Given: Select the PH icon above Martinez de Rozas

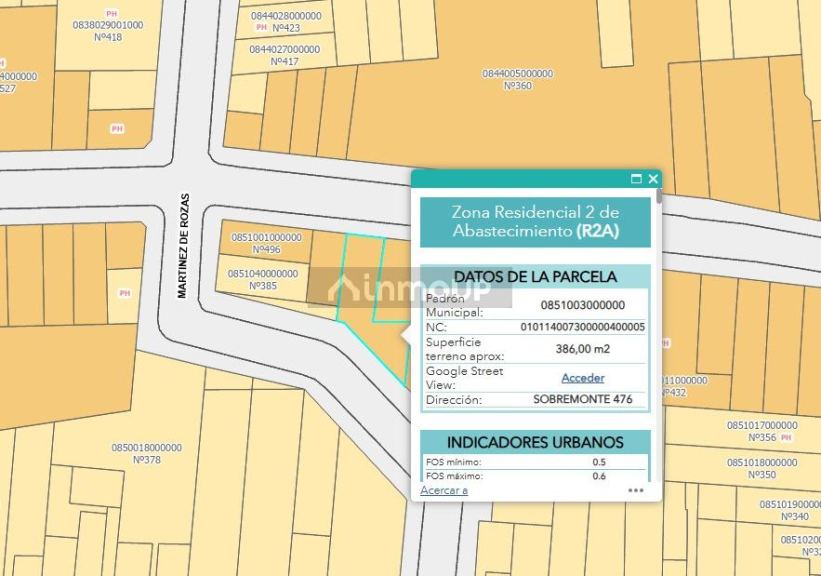Looking at the screenshot, I should point(115,130).
